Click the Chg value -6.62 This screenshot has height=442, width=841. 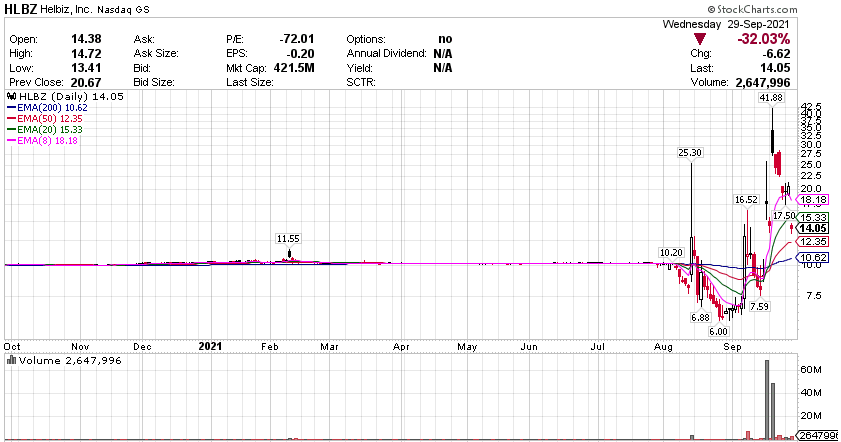[x=777, y=54]
